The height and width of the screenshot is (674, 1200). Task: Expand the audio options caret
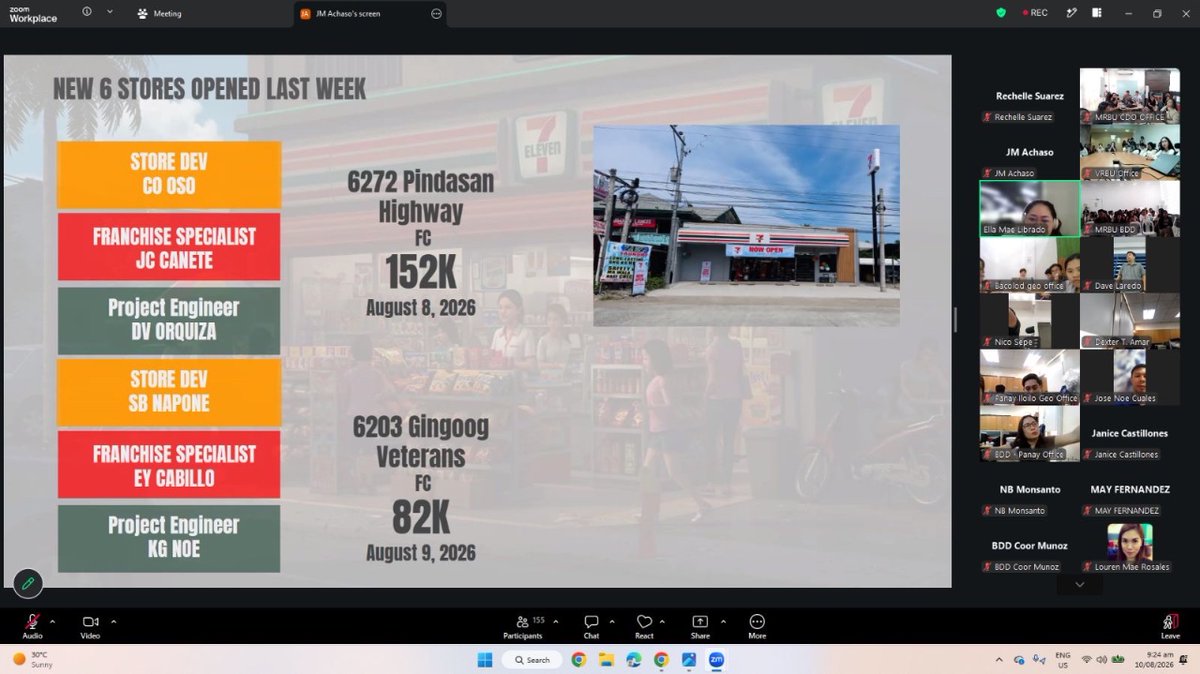pos(52,622)
